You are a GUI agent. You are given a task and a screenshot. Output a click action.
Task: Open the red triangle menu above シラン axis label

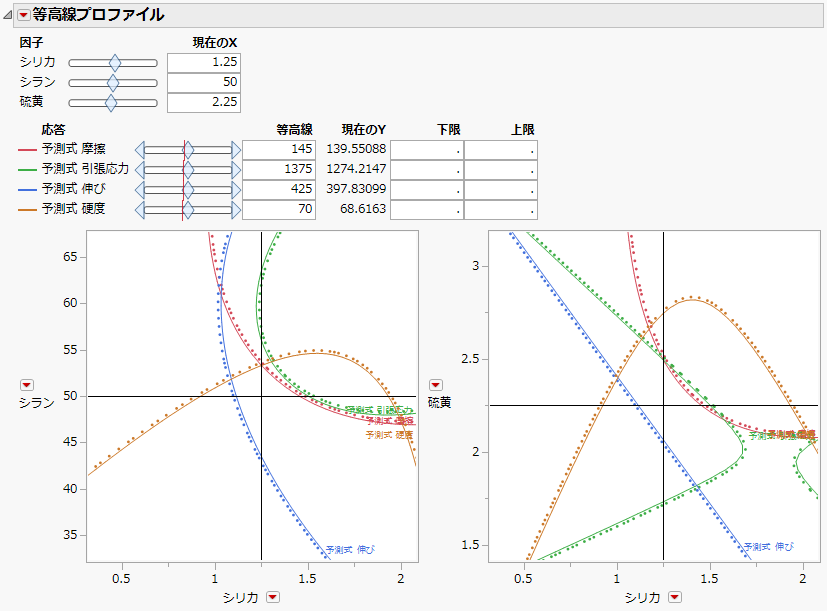tap(27, 385)
